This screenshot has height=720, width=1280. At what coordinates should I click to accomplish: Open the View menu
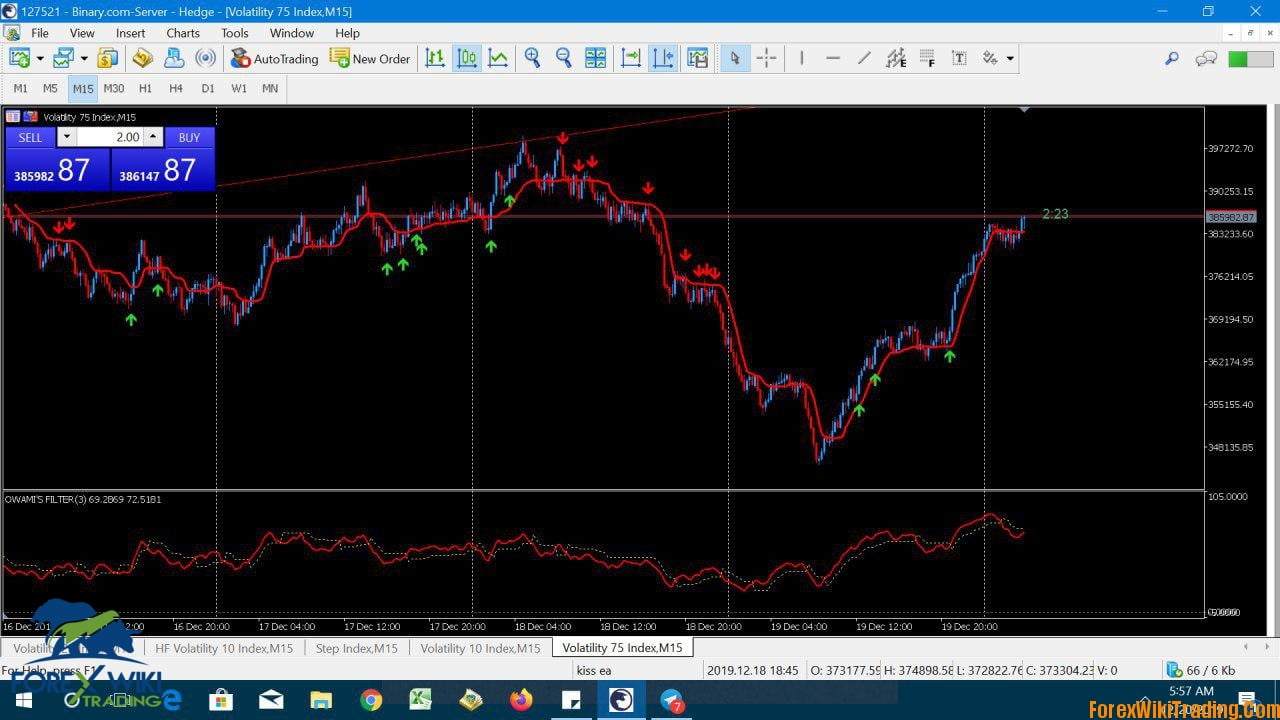coord(82,33)
